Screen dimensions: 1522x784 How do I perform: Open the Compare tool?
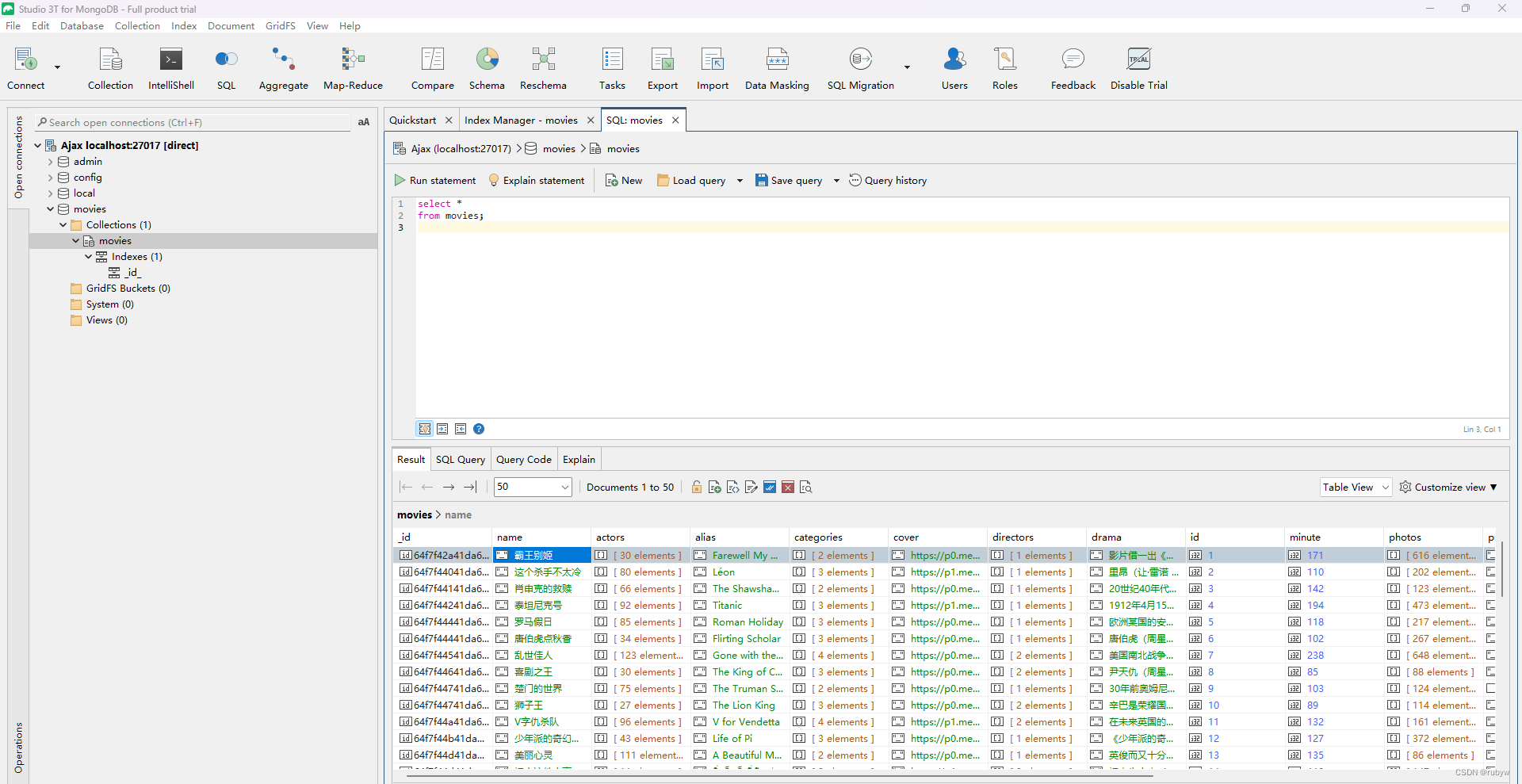click(x=432, y=67)
